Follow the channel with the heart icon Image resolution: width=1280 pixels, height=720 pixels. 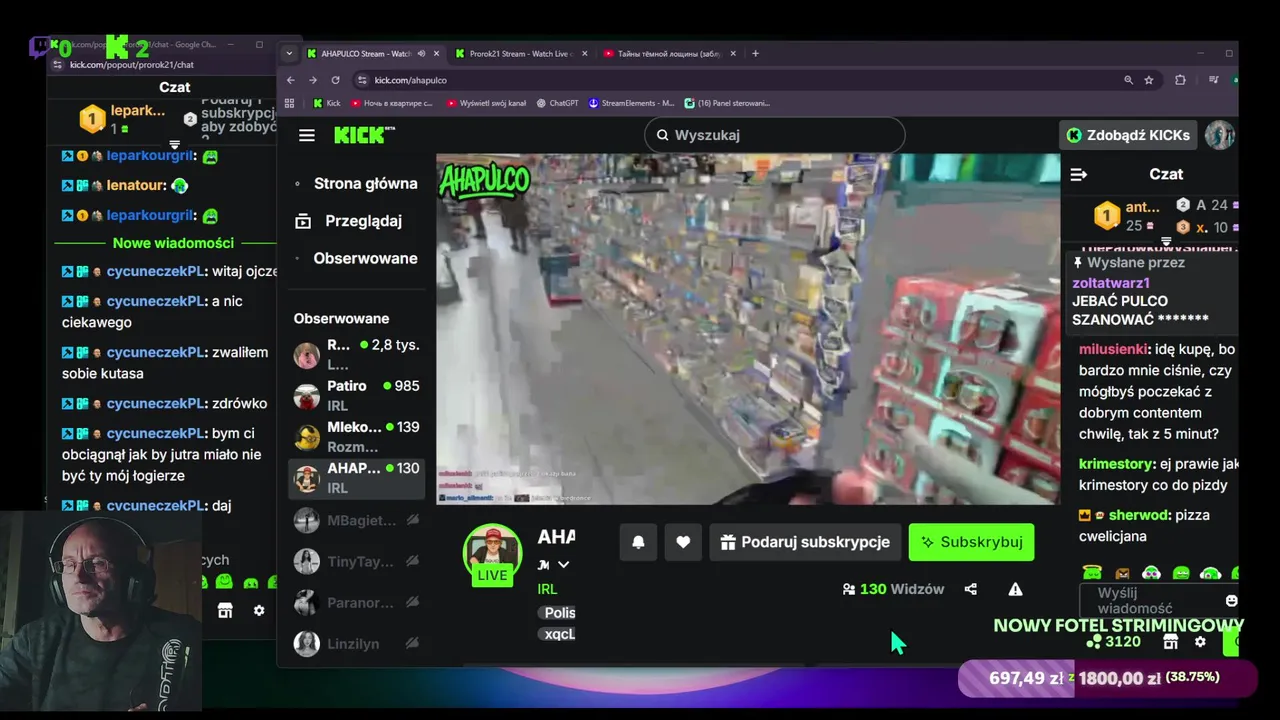(683, 542)
